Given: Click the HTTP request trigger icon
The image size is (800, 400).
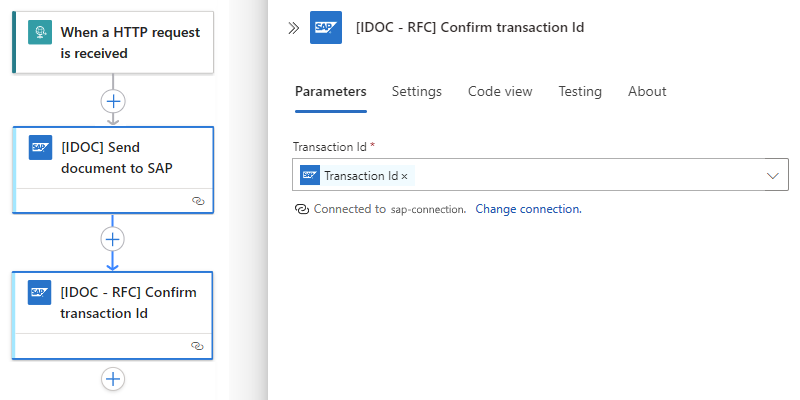Looking at the screenshot, I should 40,33.
